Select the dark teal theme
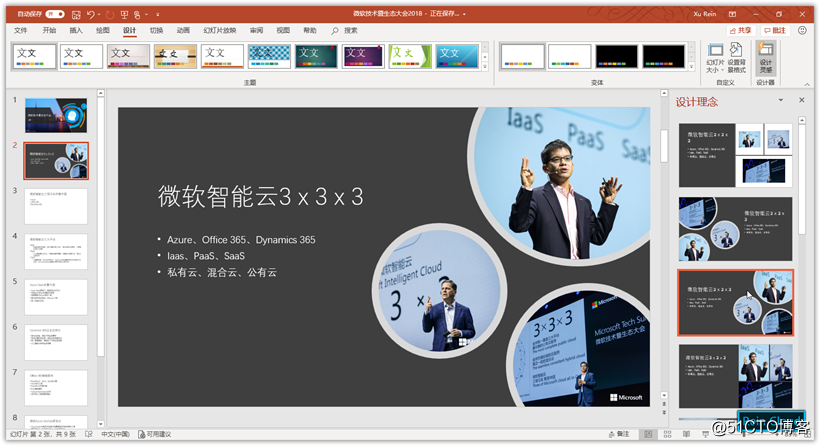 pyautogui.click(x=316, y=56)
